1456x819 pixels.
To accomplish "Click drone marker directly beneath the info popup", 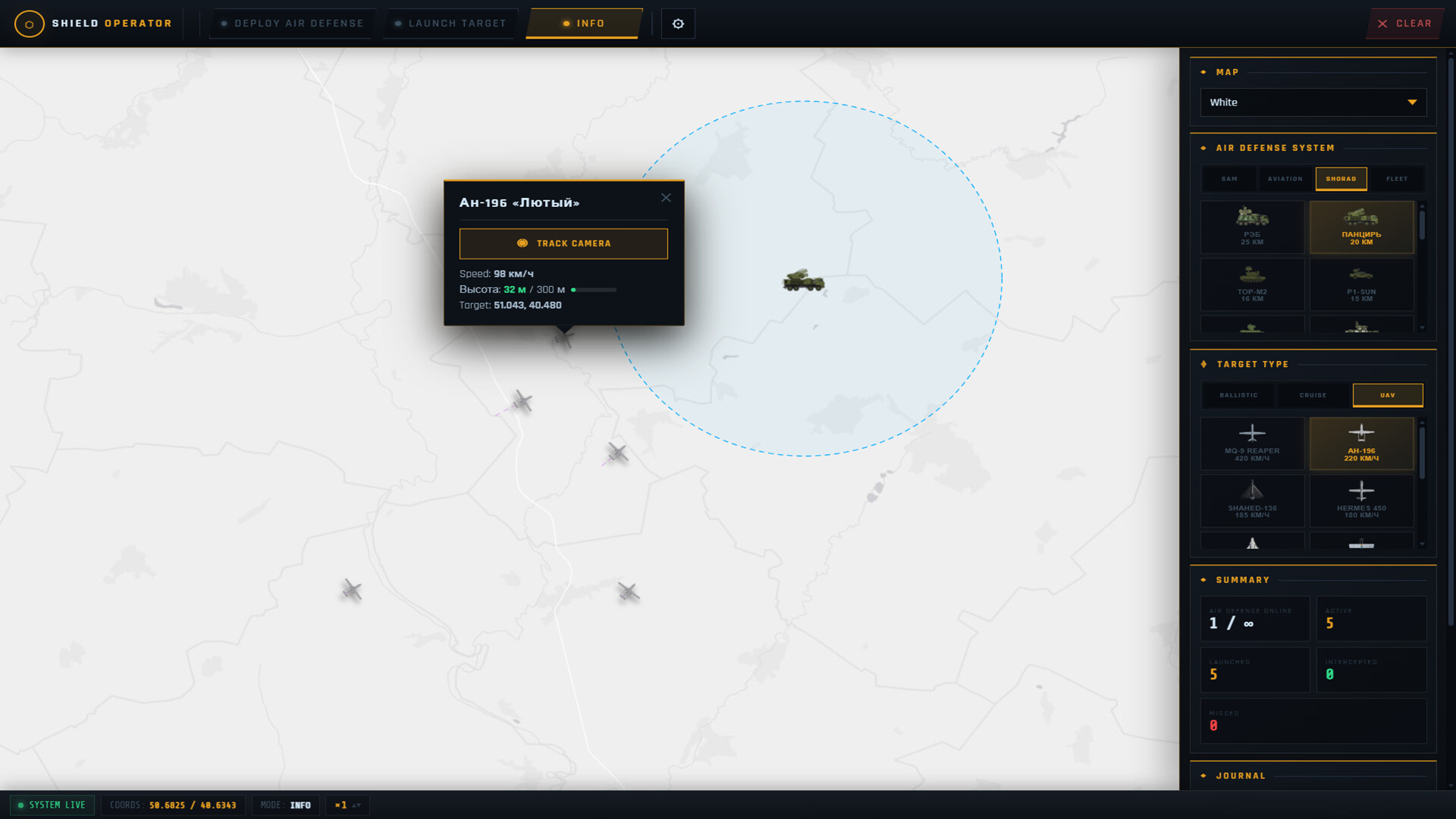I will [563, 339].
